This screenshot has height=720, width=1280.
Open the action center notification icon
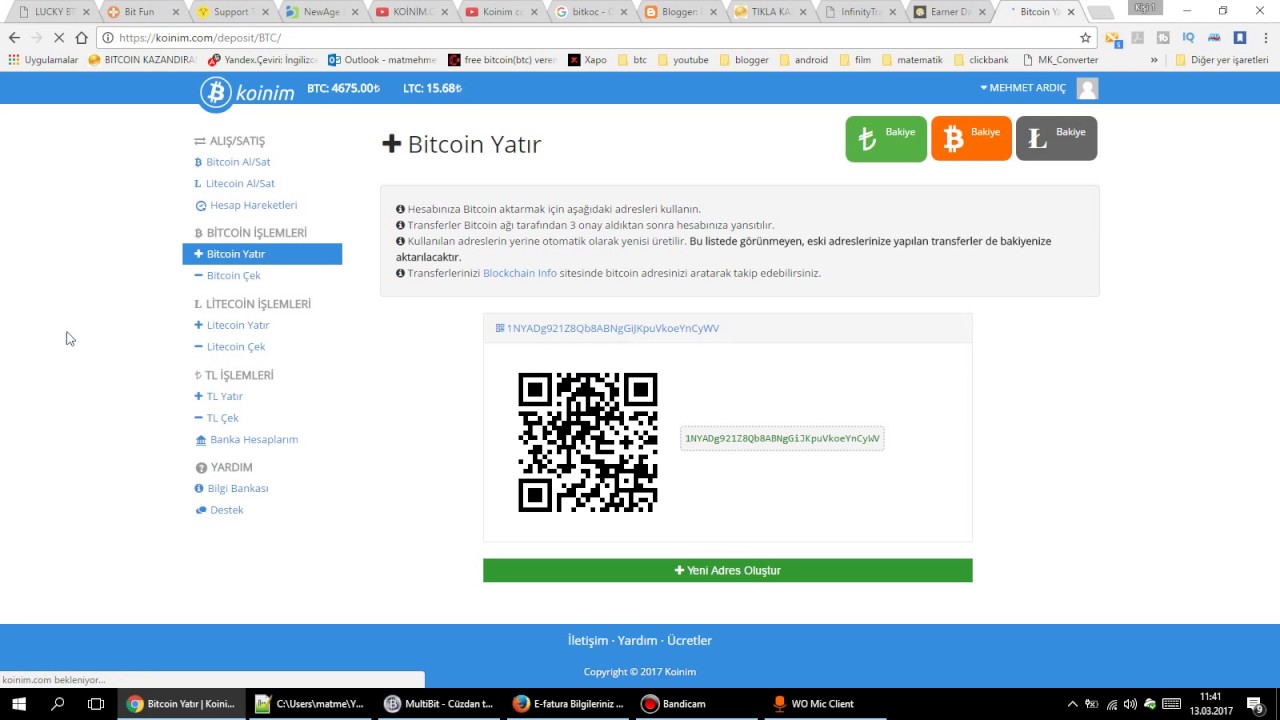1254,704
